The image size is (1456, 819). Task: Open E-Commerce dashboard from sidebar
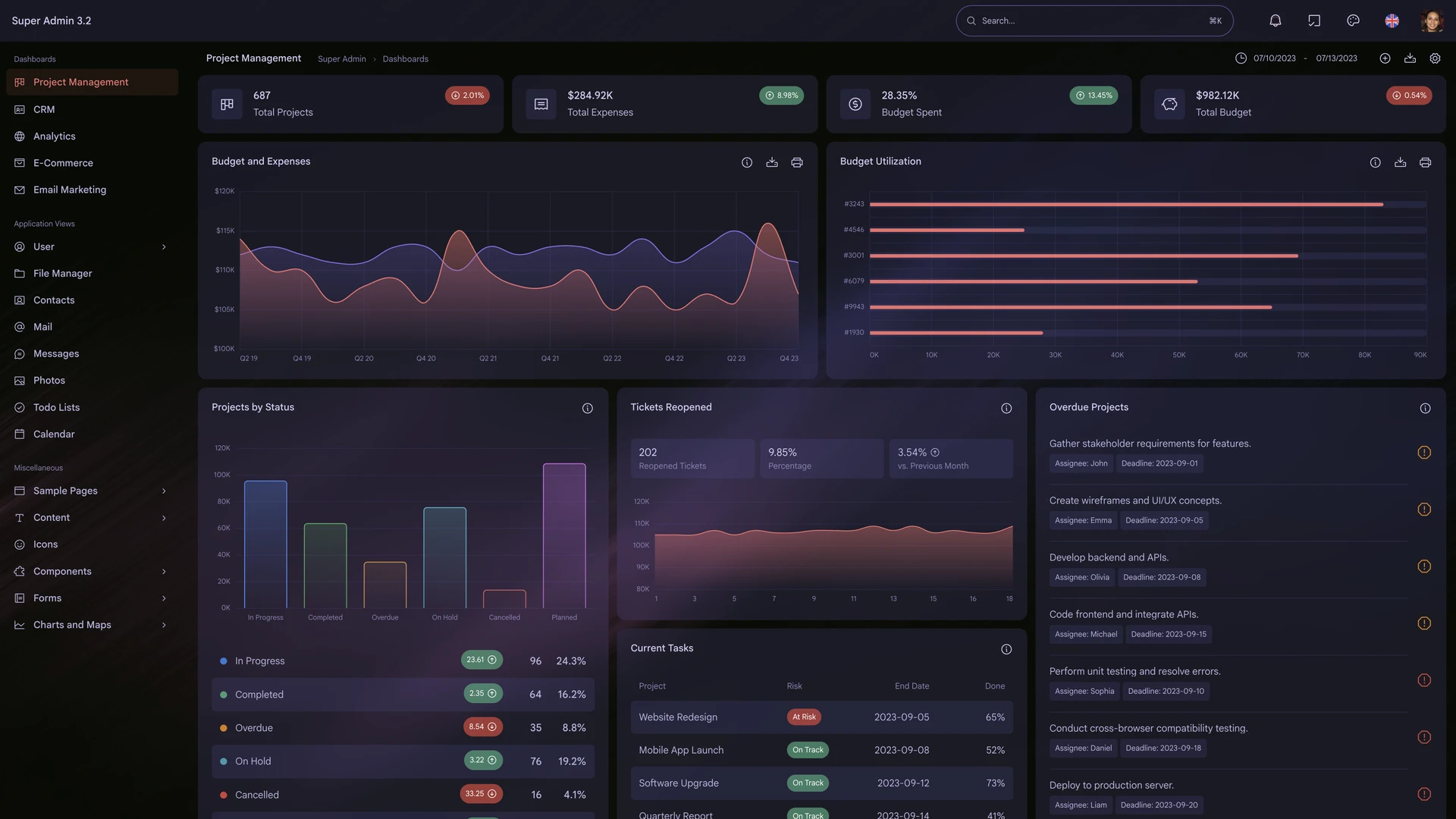point(92,162)
